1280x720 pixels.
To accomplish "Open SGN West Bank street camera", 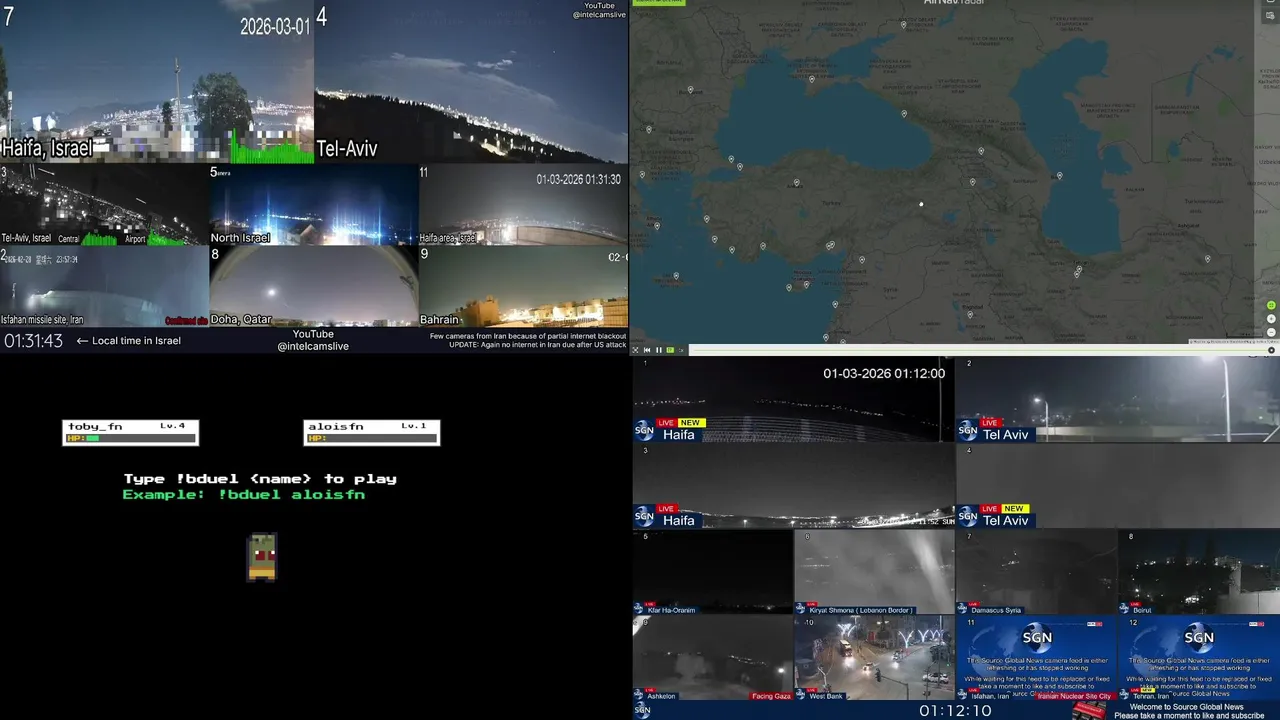I will [x=875, y=658].
